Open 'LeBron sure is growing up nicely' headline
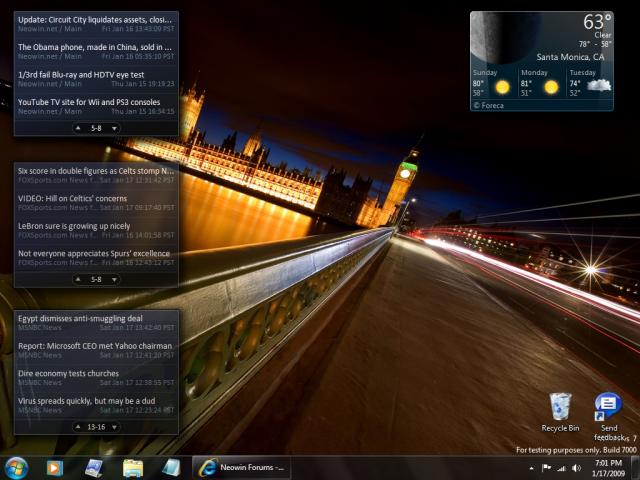Image resolution: width=640 pixels, height=480 pixels. (74, 226)
